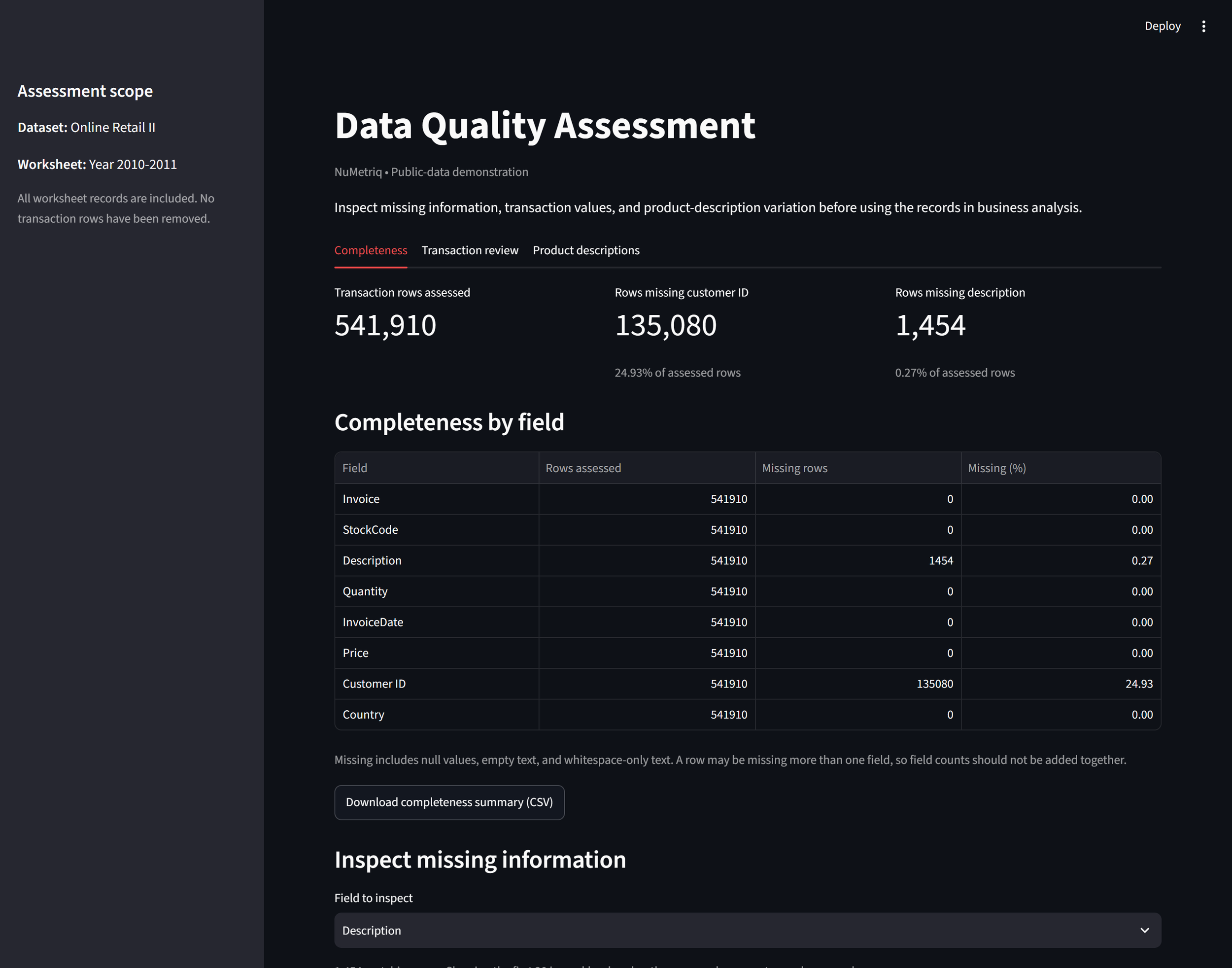
Task: Select the StockCode field cell
Action: point(436,529)
